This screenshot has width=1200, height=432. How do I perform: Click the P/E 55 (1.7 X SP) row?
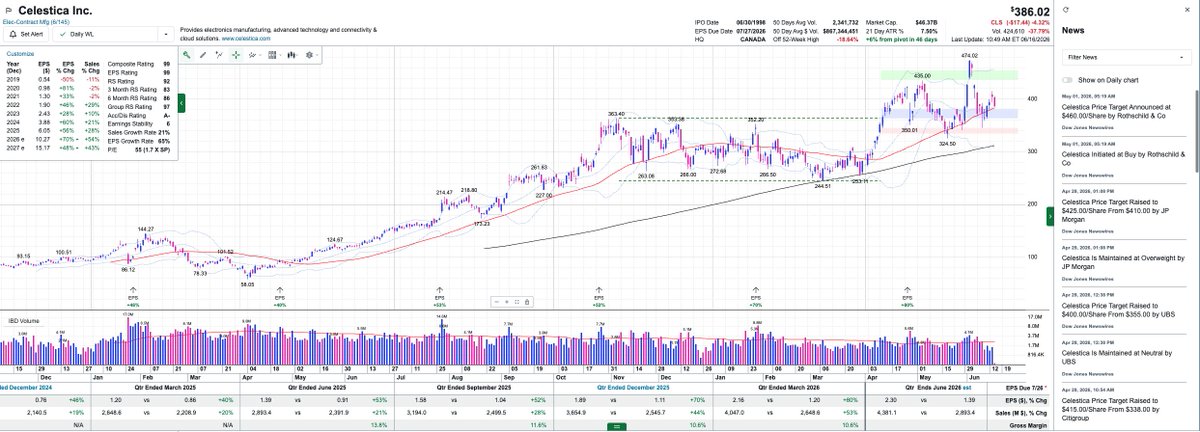pos(139,148)
